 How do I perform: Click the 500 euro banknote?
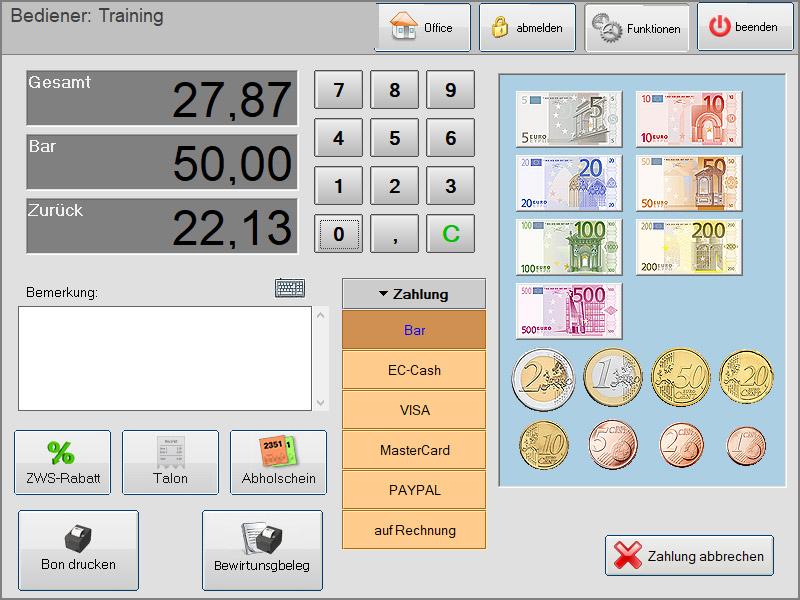coord(569,311)
